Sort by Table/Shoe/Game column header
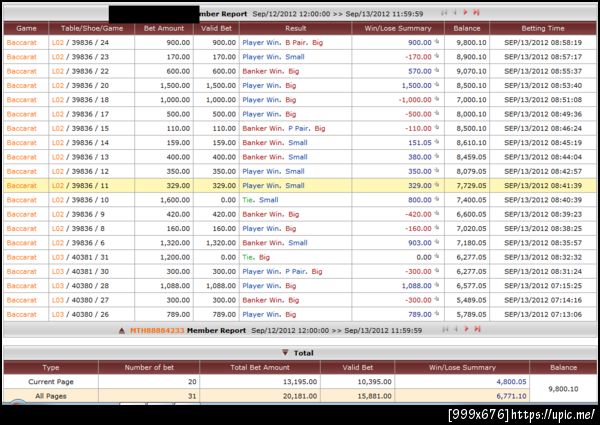600x425 pixels. 92,28
